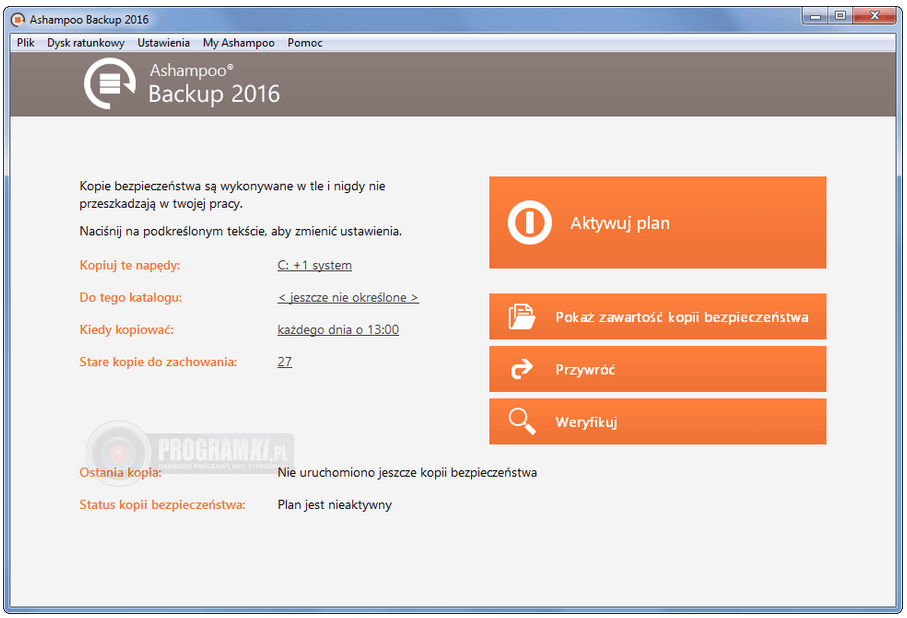Click 'Nie uruchomiono jeszcze kopii bezpieczeństwa' text
907x618 pixels.
point(407,473)
